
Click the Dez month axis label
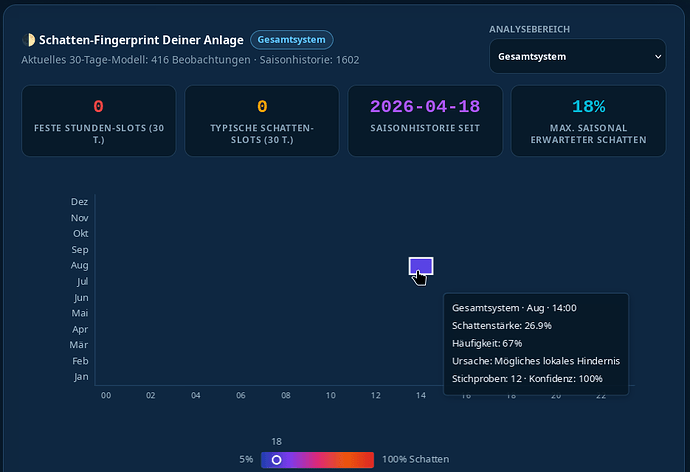click(79, 201)
